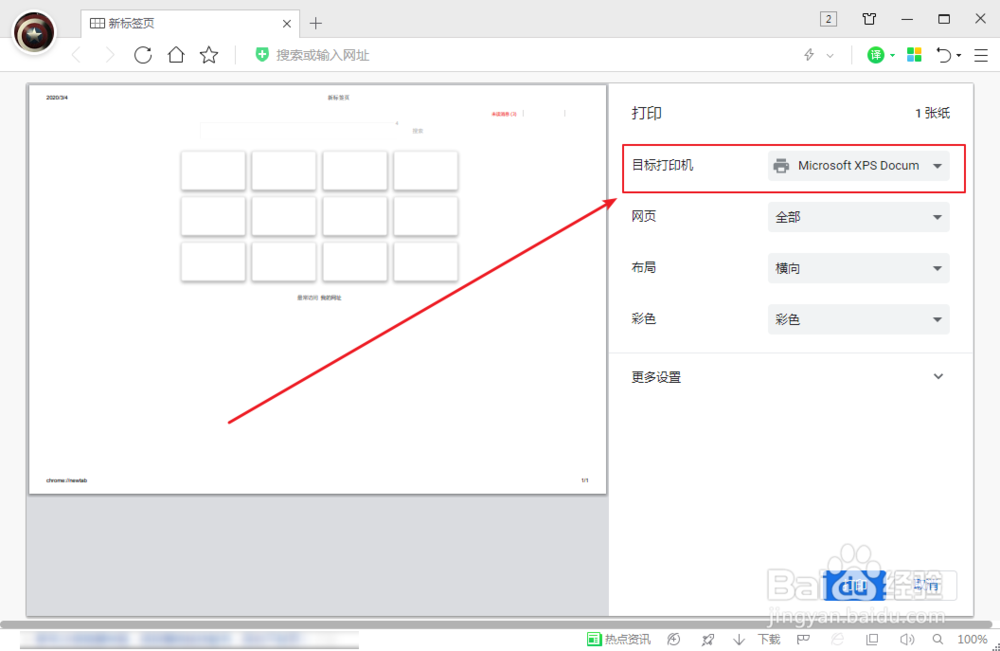Image resolution: width=1000 pixels, height=651 pixels.
Task: Open the 布局 orientation dropdown showing 横向
Action: tap(858, 268)
